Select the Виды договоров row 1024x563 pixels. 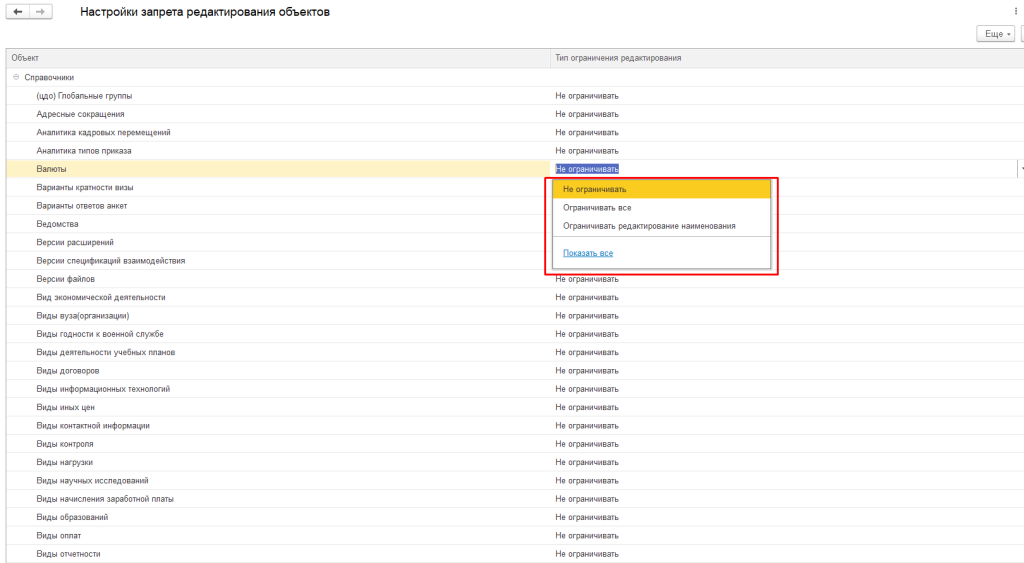click(68, 371)
